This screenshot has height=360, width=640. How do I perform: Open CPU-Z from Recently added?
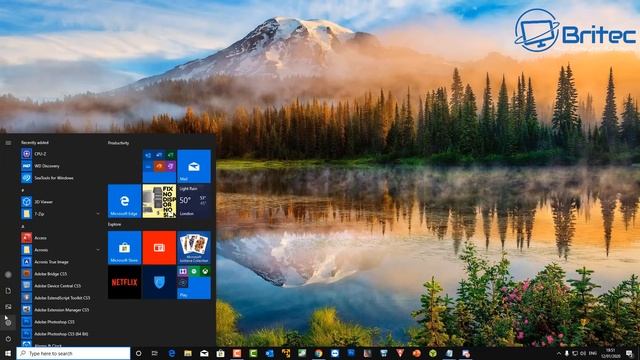coord(60,154)
